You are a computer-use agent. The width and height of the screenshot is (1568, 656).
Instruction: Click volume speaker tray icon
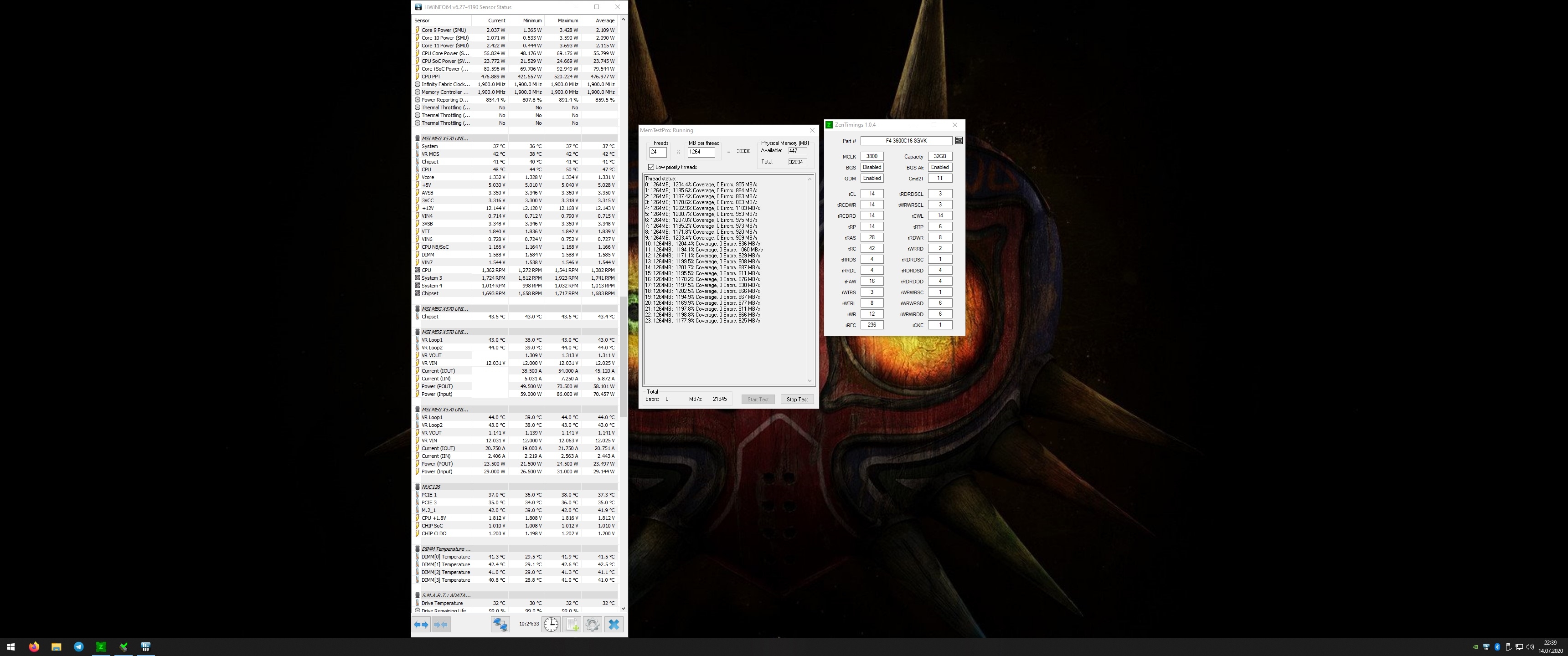tap(1530, 647)
